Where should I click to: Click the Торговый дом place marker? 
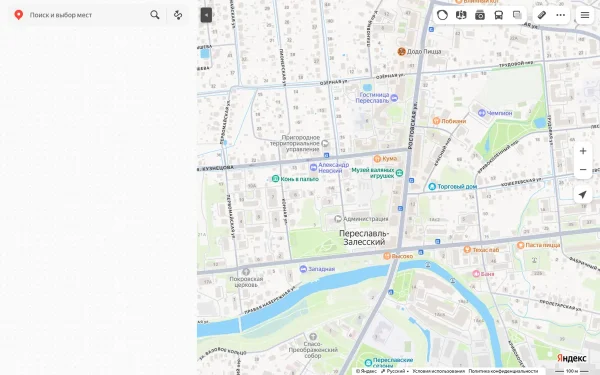pos(432,186)
